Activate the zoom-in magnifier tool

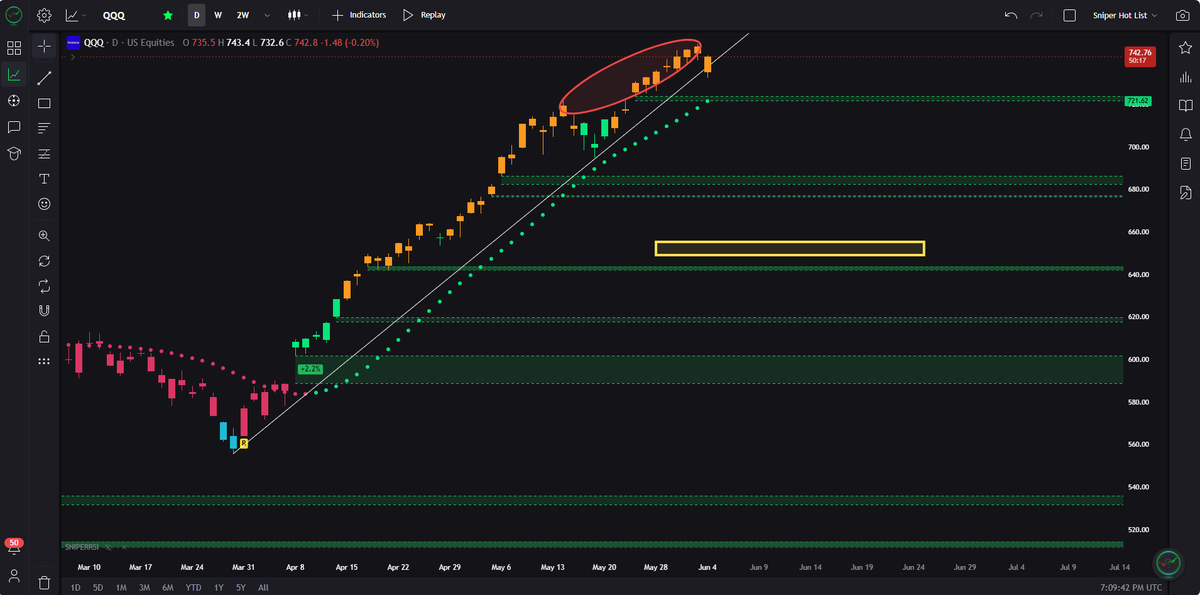(44, 236)
